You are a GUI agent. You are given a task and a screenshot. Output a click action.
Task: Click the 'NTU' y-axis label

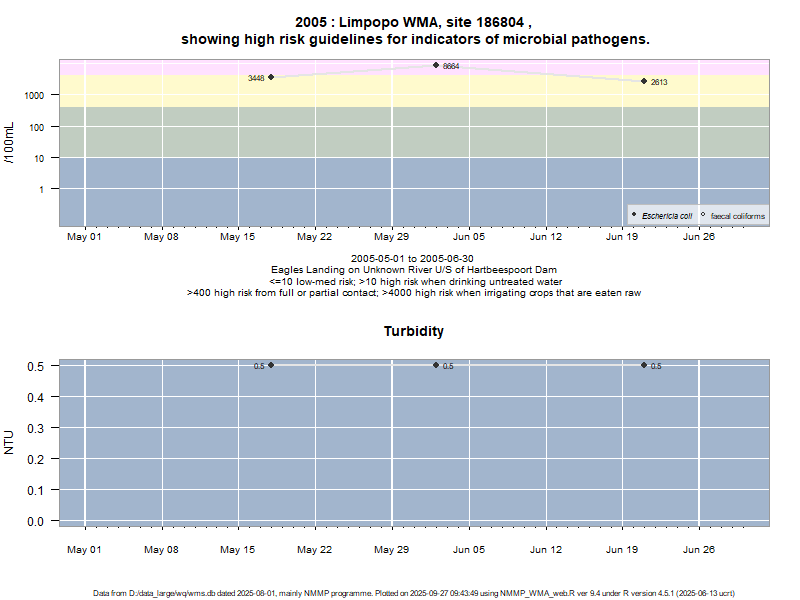click(10, 443)
